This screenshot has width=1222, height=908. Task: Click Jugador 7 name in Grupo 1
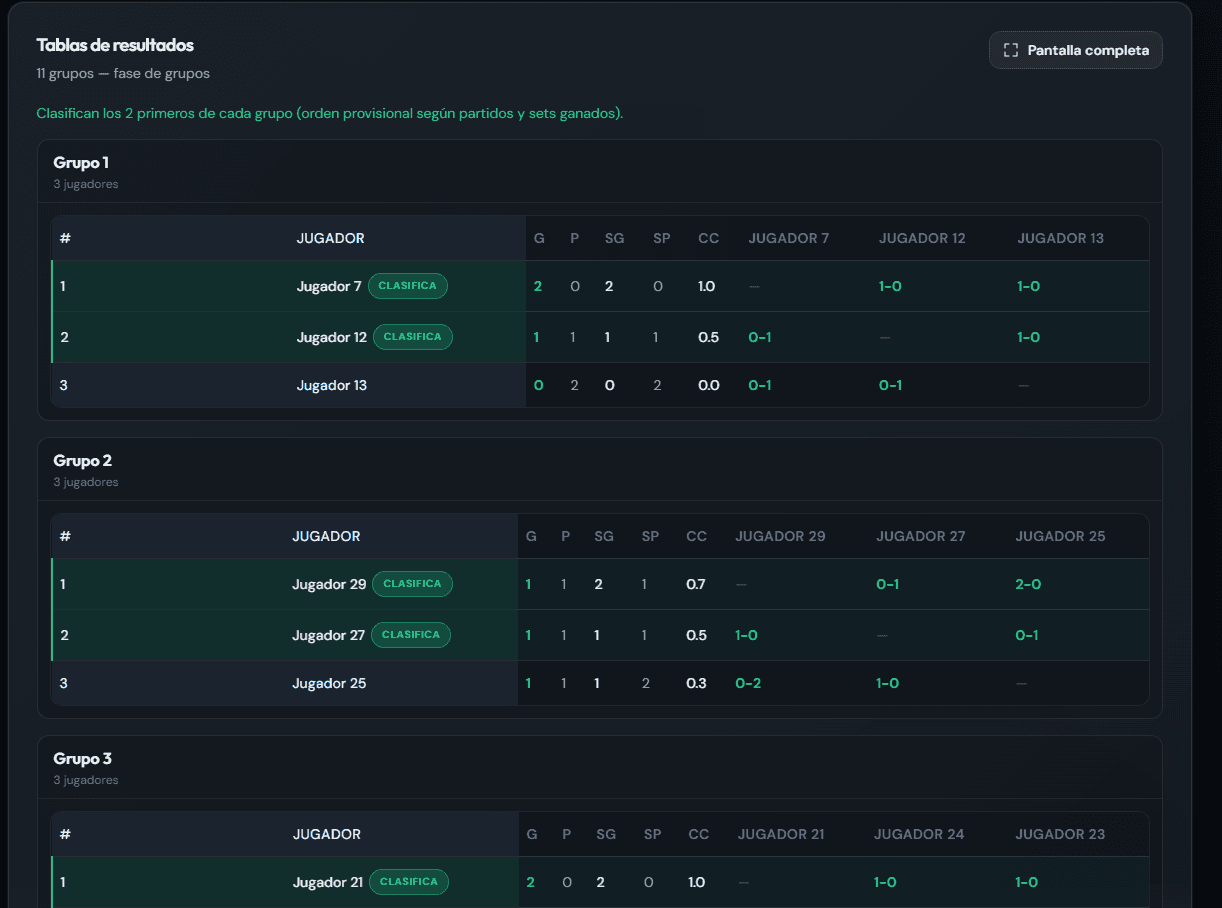[329, 286]
